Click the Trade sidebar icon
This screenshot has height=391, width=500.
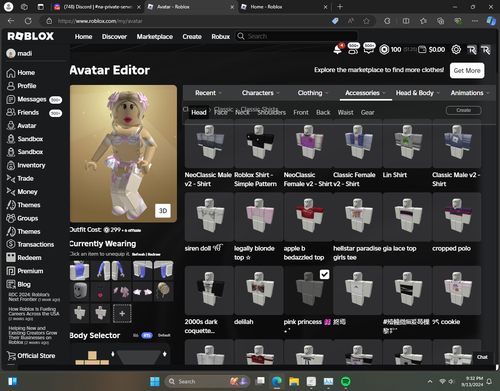[11, 178]
